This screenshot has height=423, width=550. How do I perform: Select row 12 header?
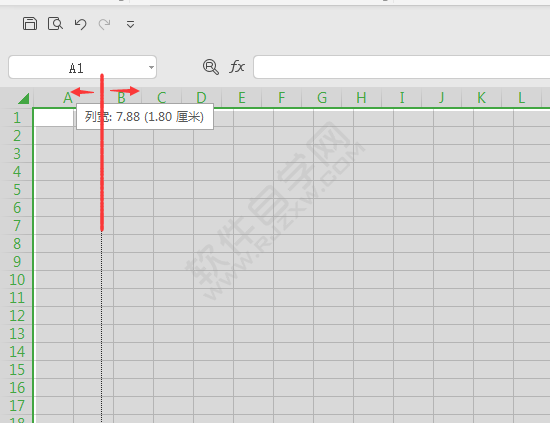click(x=17, y=316)
